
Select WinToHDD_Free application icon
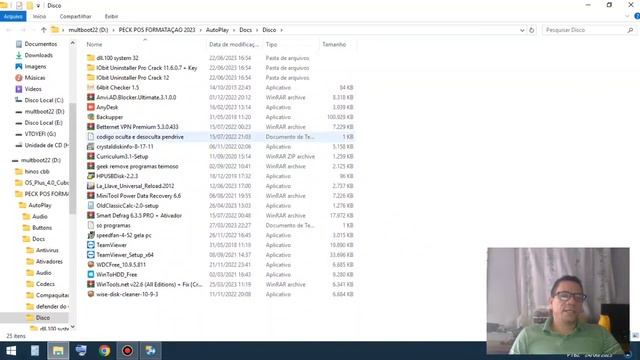point(91,274)
